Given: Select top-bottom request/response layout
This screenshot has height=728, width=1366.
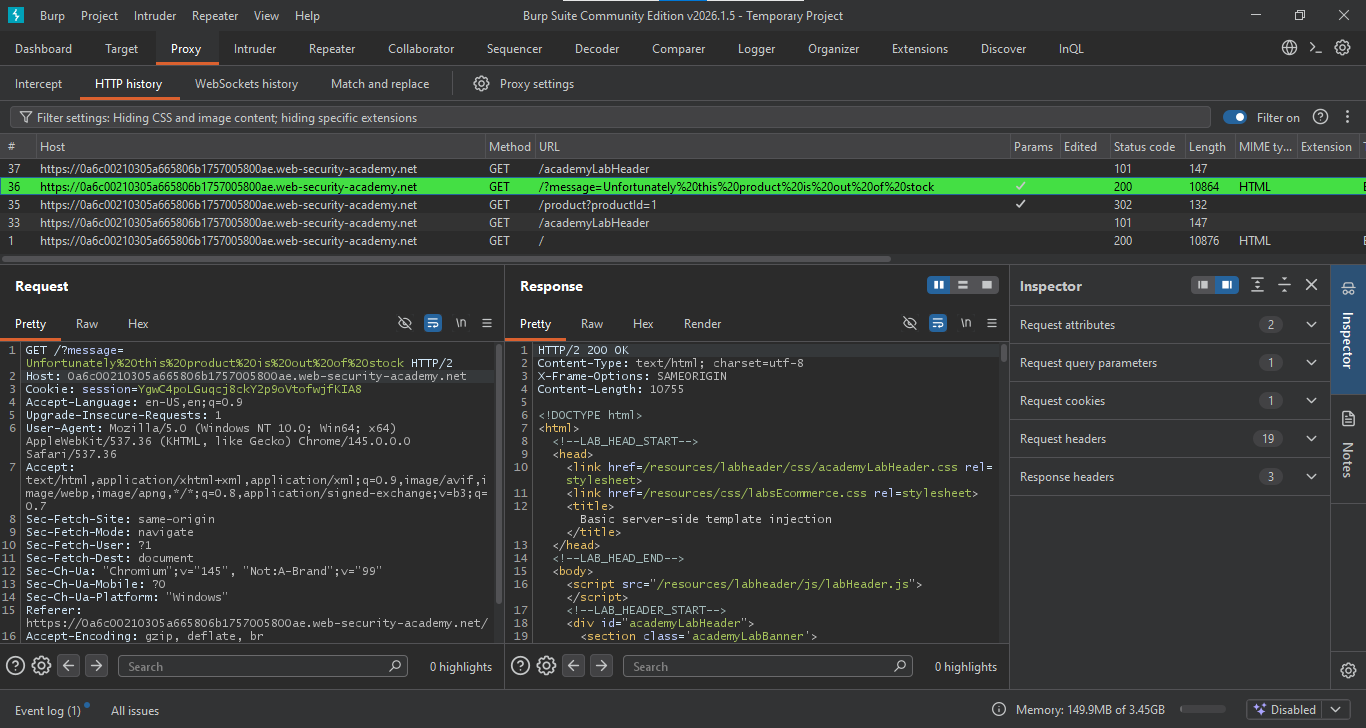Looking at the screenshot, I should point(963,285).
